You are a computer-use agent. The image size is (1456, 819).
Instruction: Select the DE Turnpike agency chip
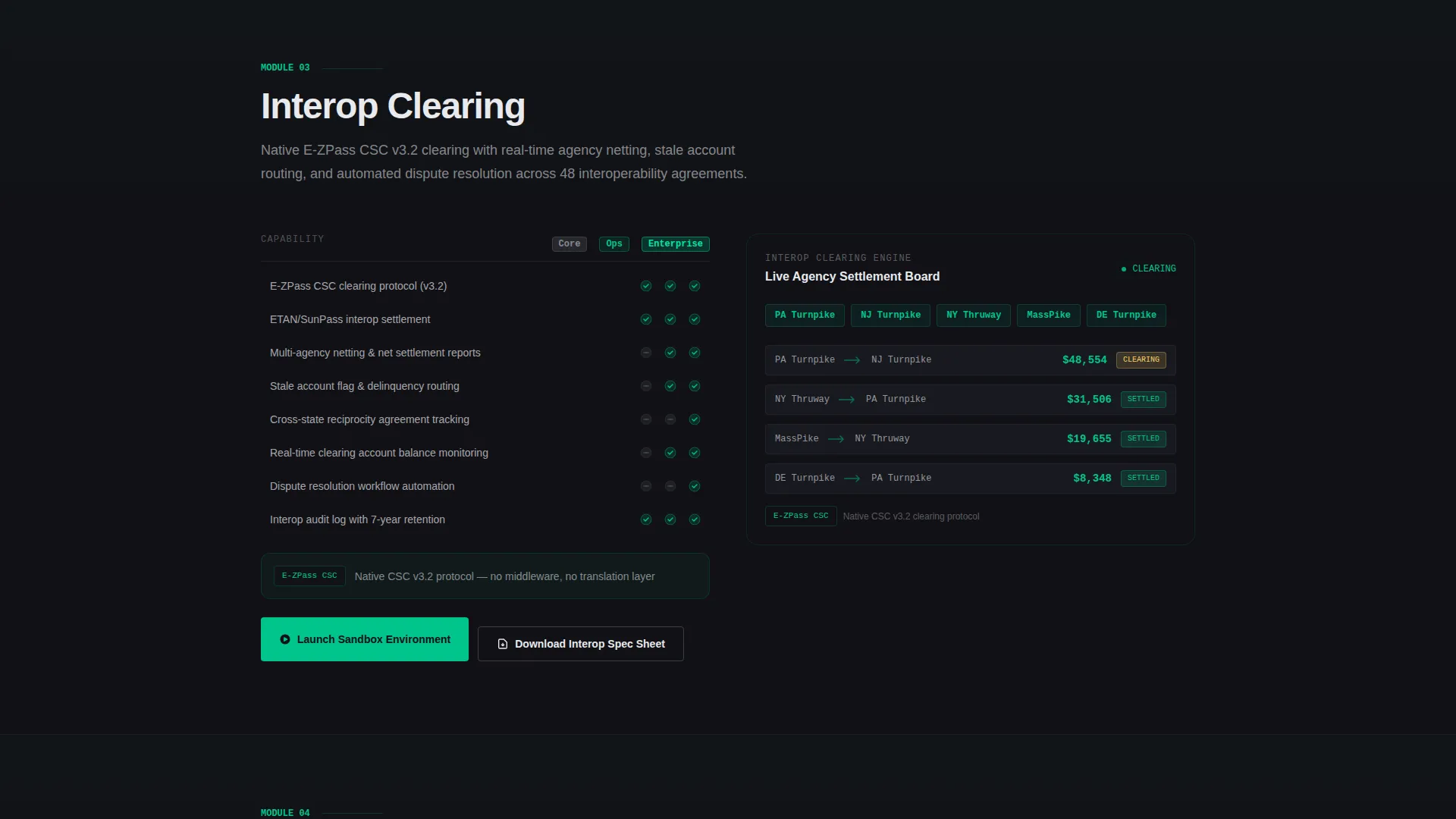point(1126,315)
